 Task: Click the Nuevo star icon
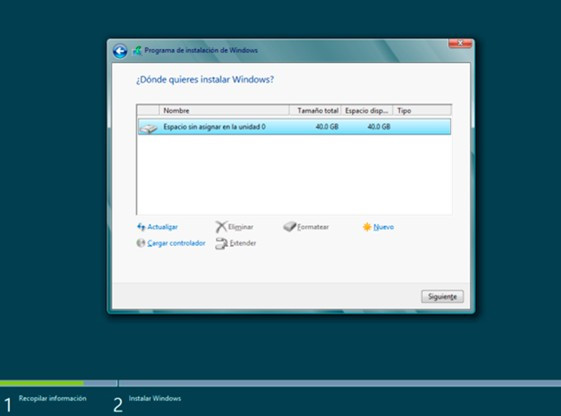click(367, 227)
